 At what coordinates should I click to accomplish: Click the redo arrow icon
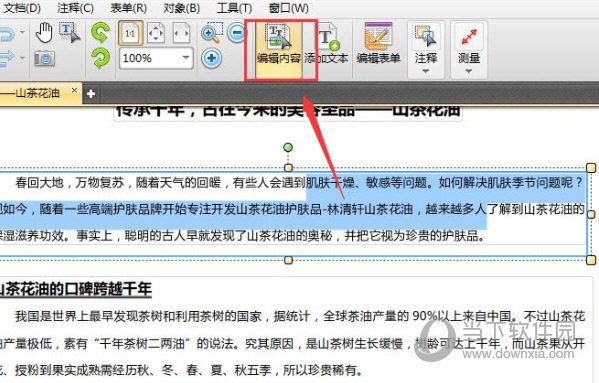click(x=7, y=58)
